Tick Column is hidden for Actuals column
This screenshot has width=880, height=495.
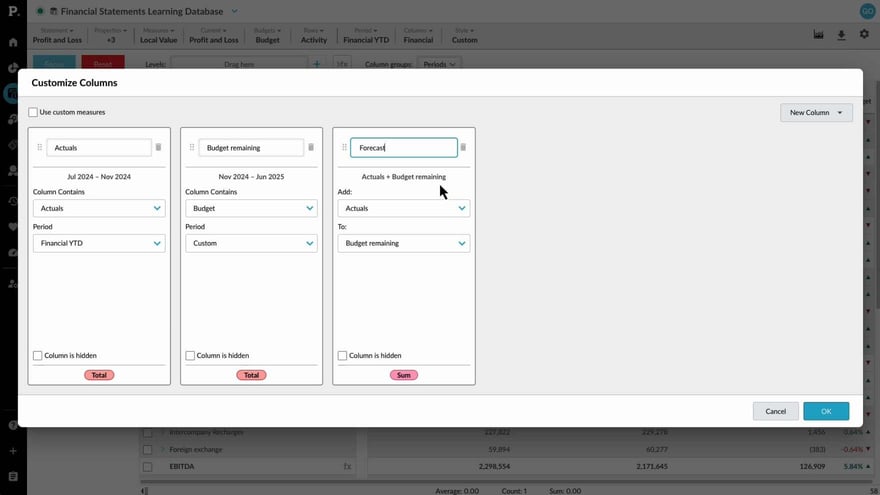click(x=38, y=355)
